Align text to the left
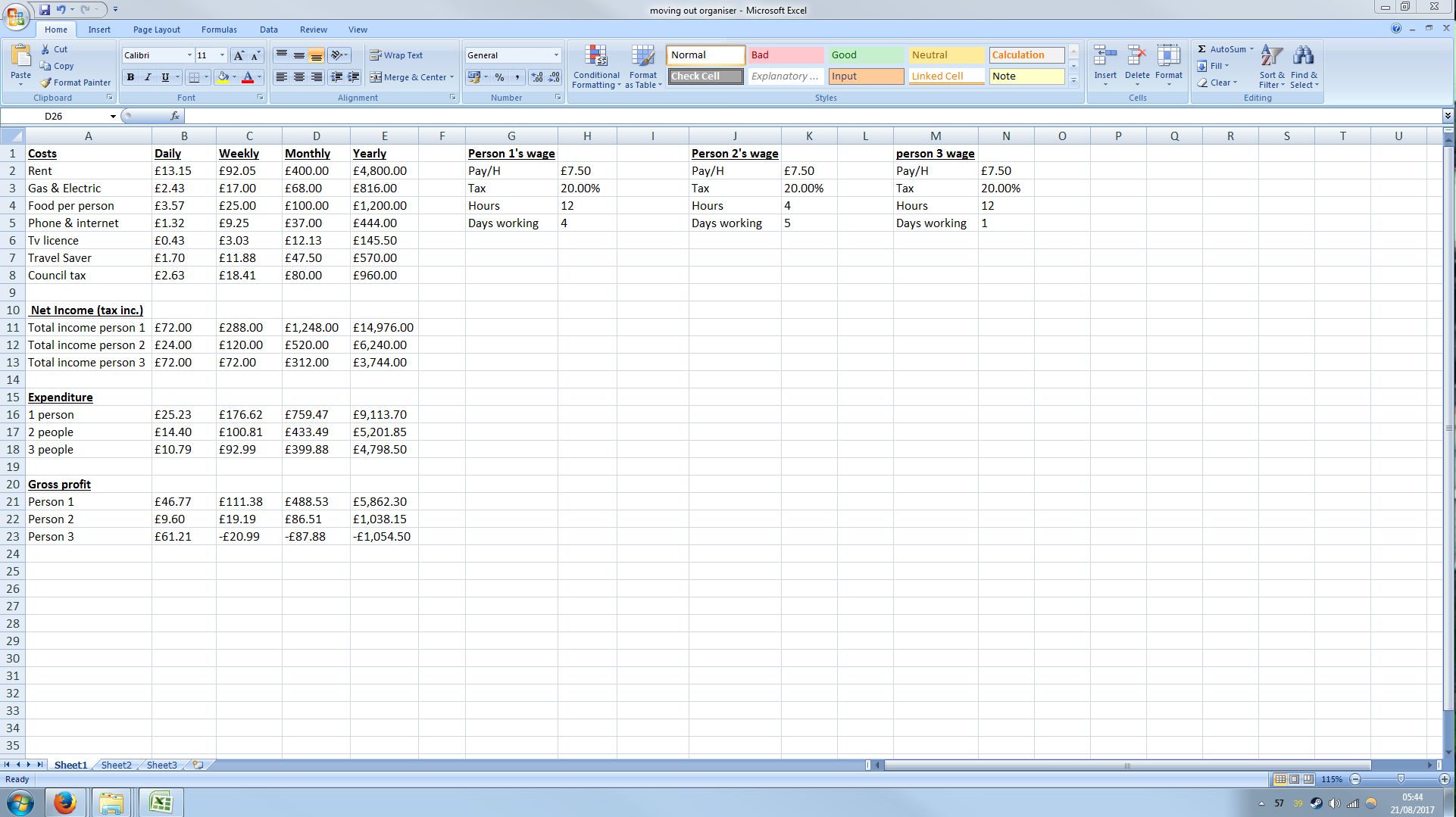This screenshot has height=817, width=1456. (281, 77)
